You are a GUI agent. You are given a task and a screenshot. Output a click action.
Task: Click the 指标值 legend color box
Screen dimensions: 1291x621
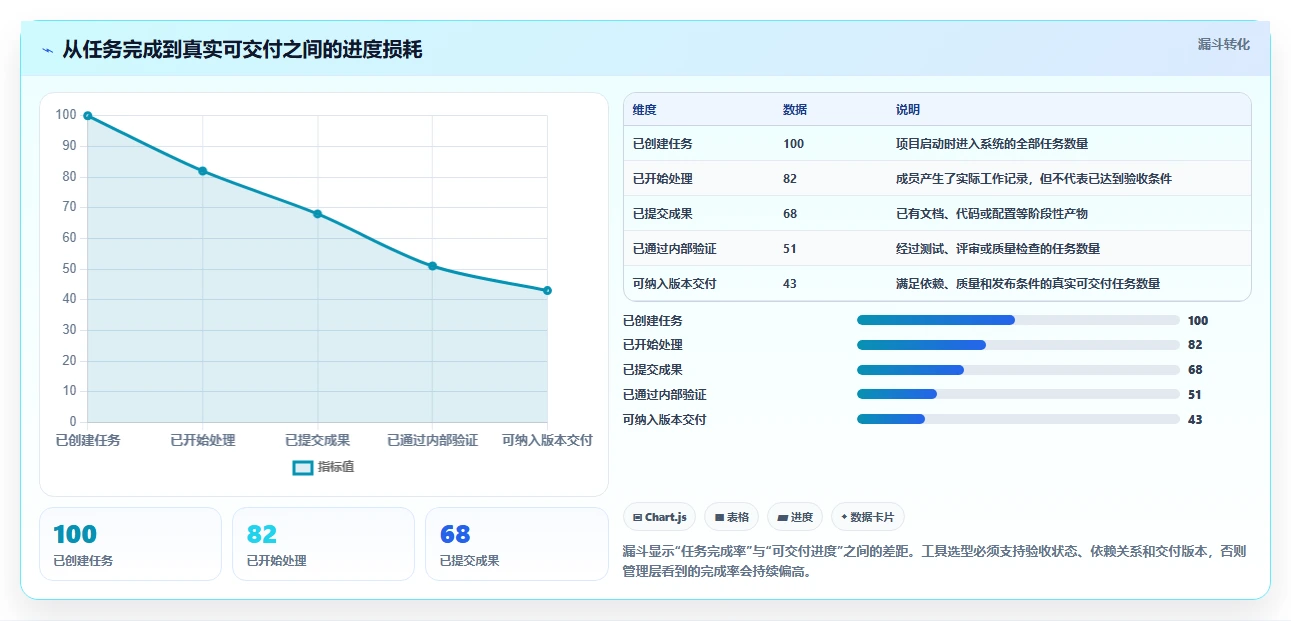pyautogui.click(x=303, y=468)
